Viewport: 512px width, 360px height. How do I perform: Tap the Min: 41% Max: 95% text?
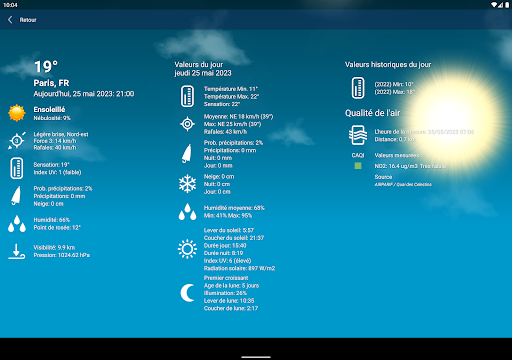228,216
